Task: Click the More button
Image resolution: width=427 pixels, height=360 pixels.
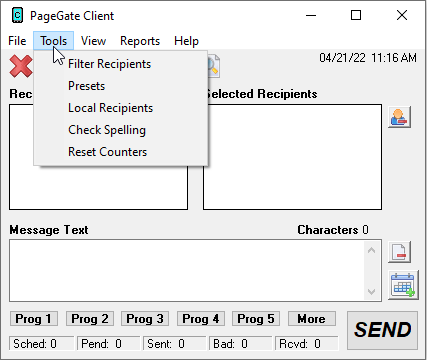Action: coord(312,318)
